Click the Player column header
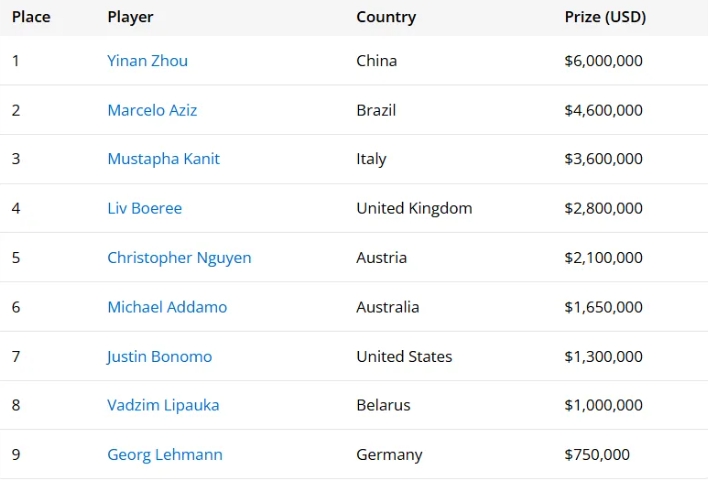 (130, 17)
